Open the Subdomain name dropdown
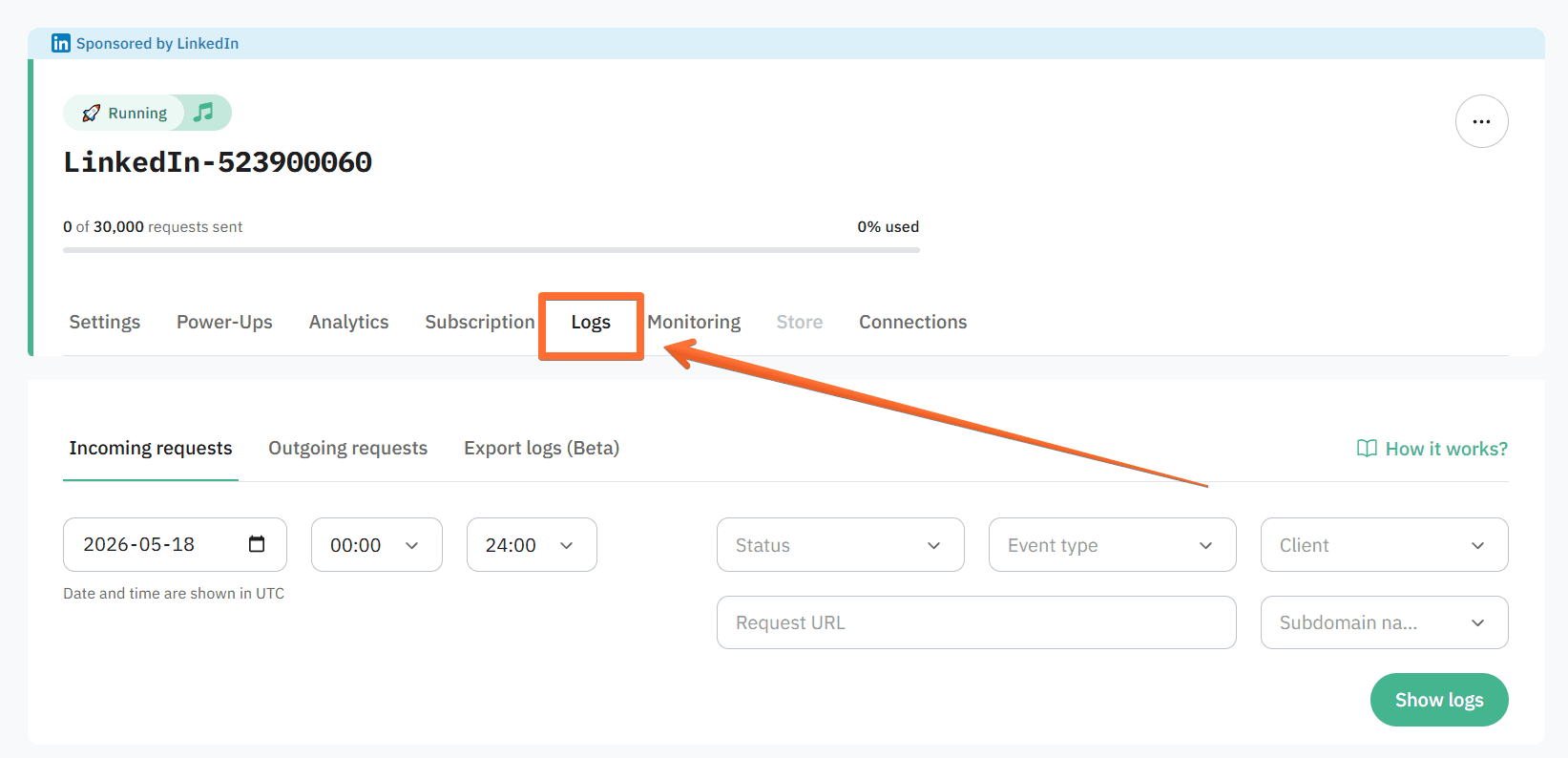The image size is (1568, 758). point(1385,622)
